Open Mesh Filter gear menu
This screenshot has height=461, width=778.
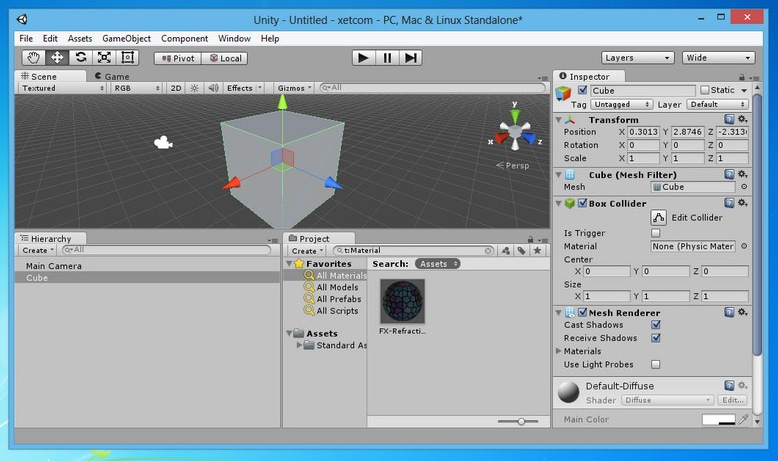(x=743, y=174)
